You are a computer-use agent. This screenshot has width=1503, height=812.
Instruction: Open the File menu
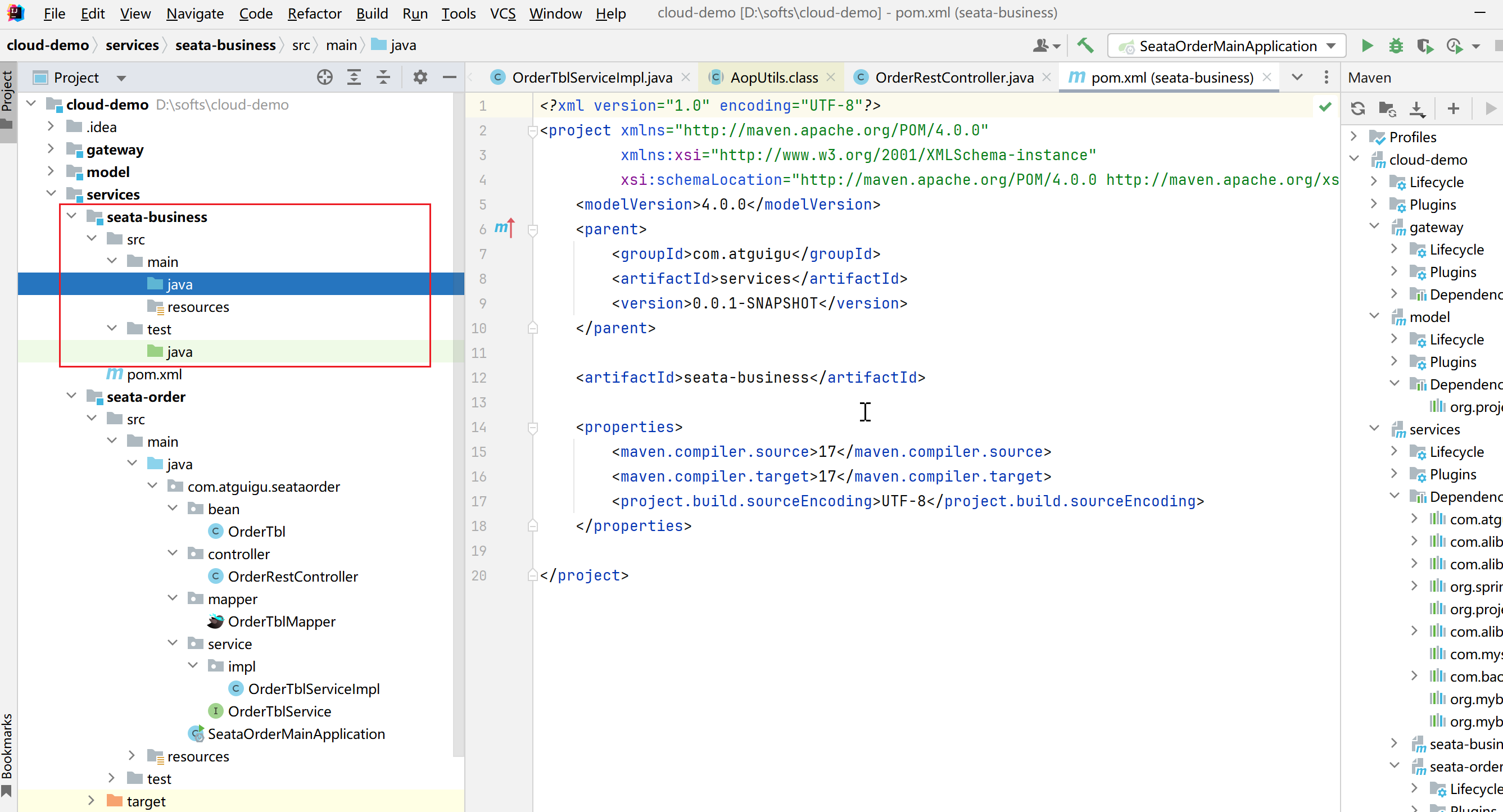point(55,13)
